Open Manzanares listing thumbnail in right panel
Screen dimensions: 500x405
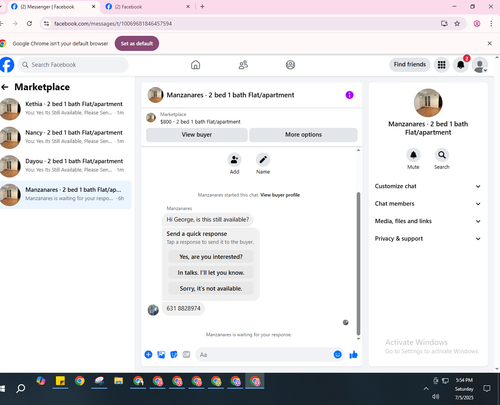pyautogui.click(x=428, y=103)
